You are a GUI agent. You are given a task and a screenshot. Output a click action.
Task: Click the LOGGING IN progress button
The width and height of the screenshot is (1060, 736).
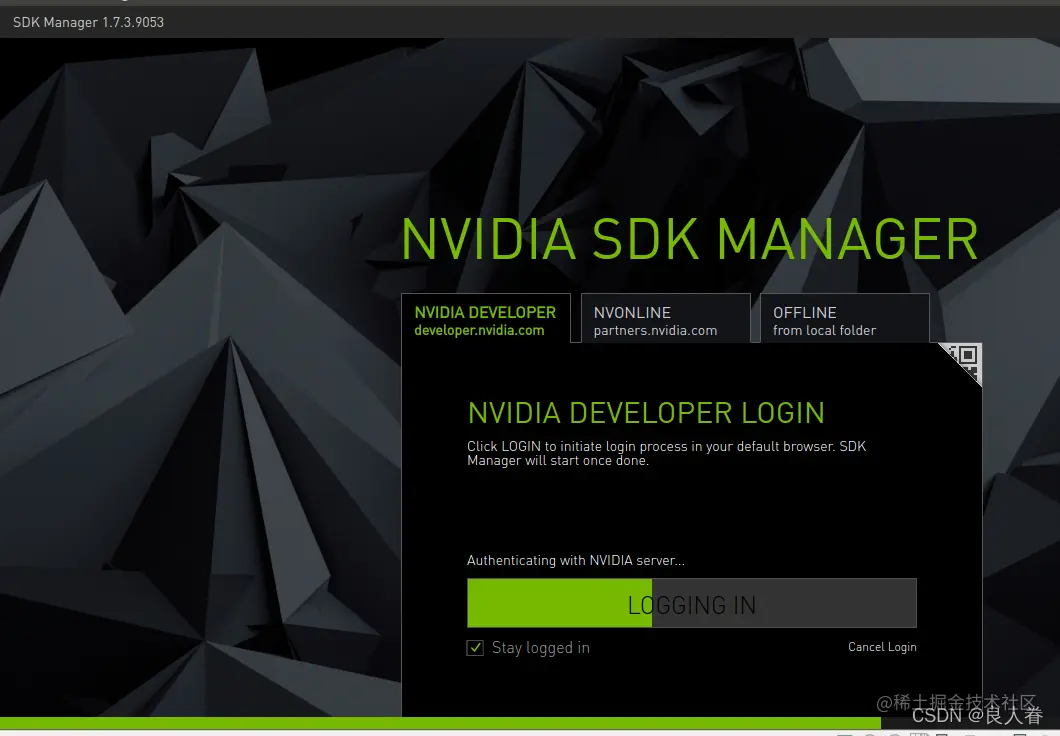coord(692,603)
